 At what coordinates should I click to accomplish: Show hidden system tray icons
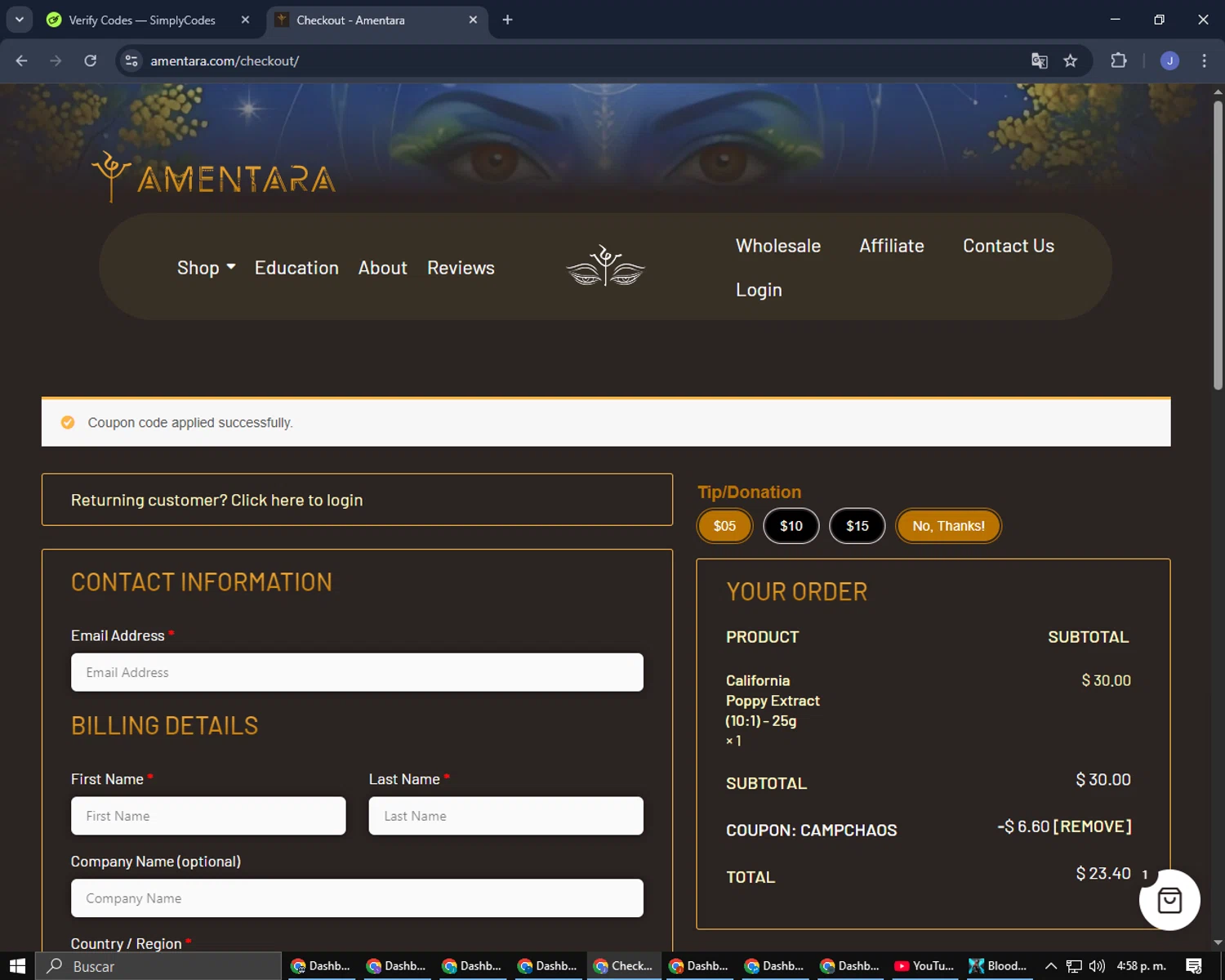pyautogui.click(x=1050, y=966)
